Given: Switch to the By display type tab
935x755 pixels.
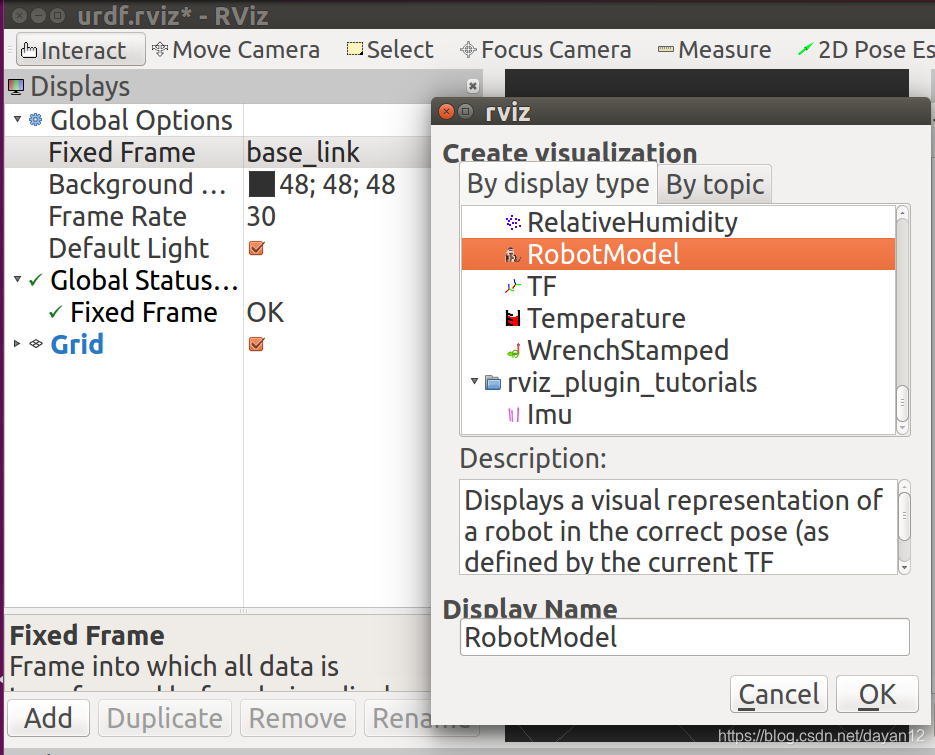Looking at the screenshot, I should 558,184.
